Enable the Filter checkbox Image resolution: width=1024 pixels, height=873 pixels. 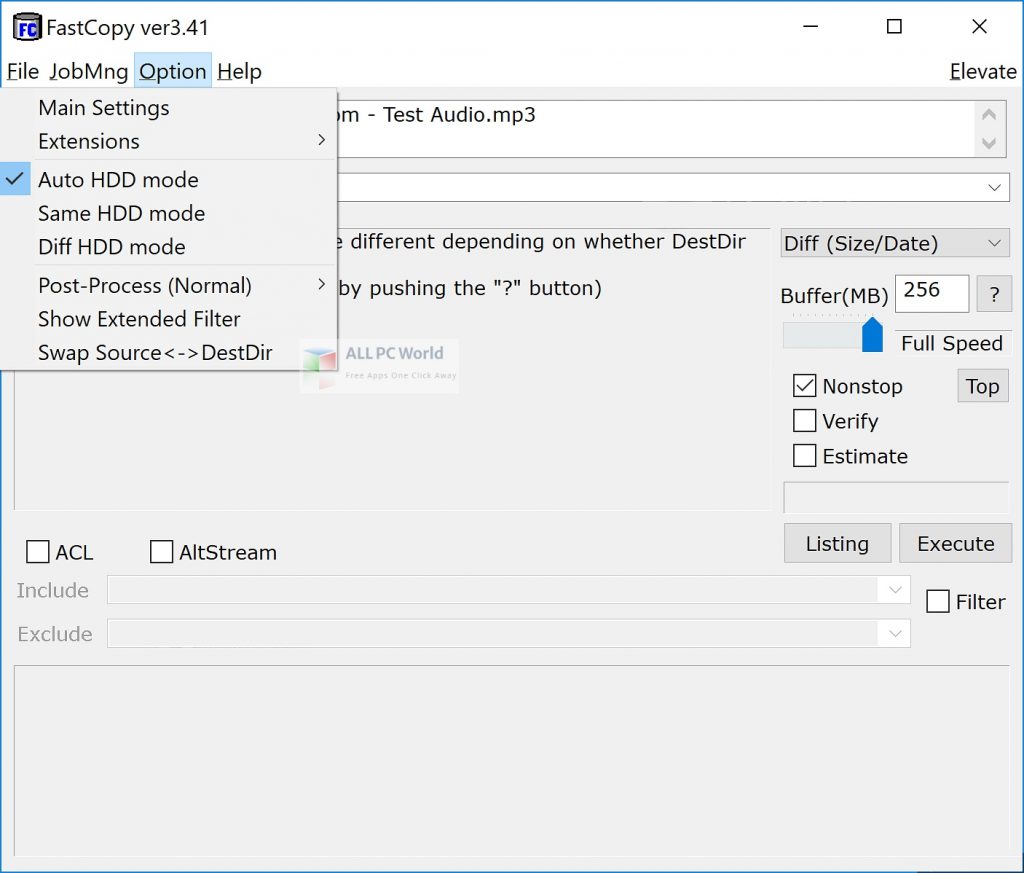938,601
